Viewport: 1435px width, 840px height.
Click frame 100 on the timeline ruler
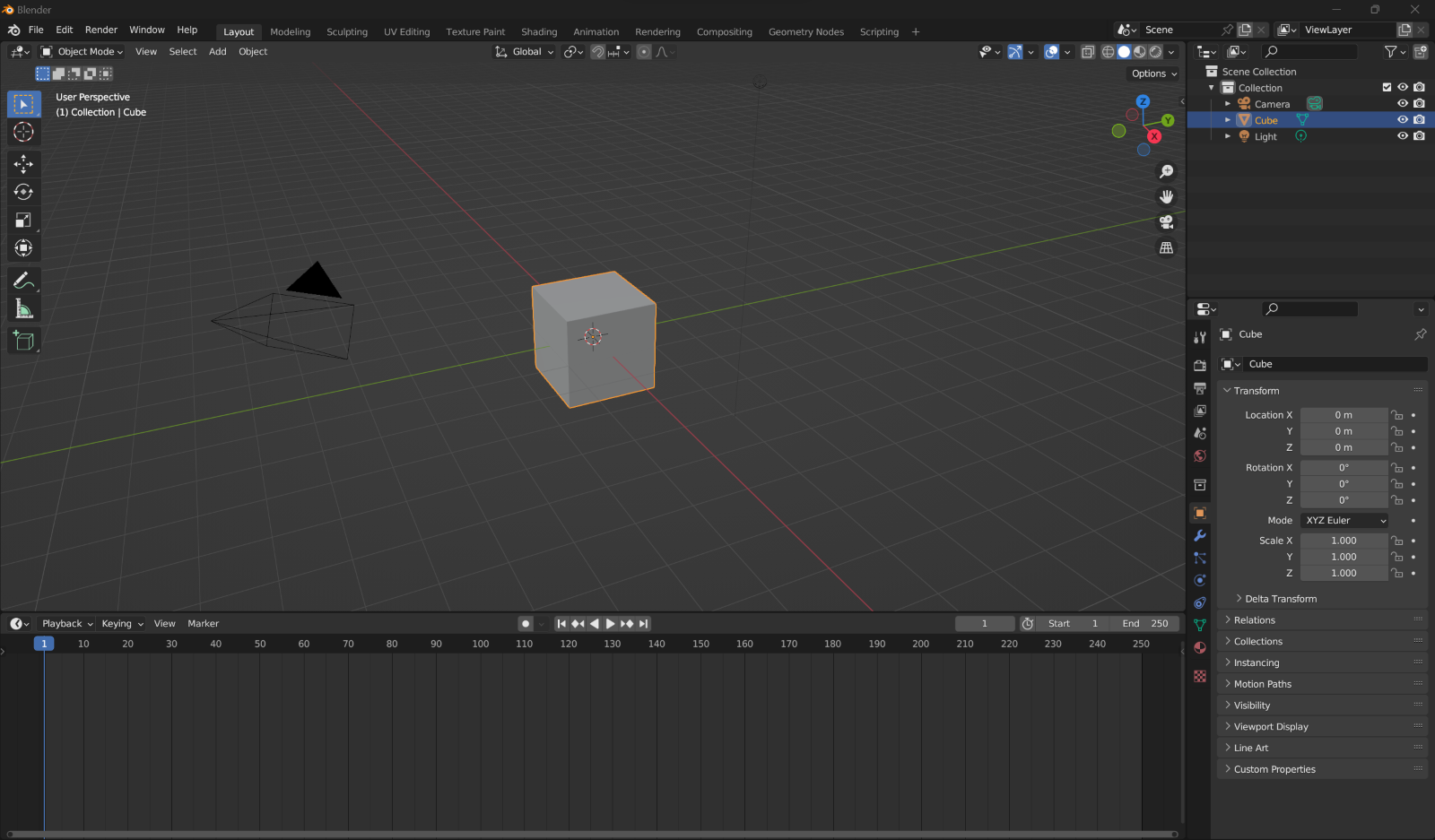(480, 644)
